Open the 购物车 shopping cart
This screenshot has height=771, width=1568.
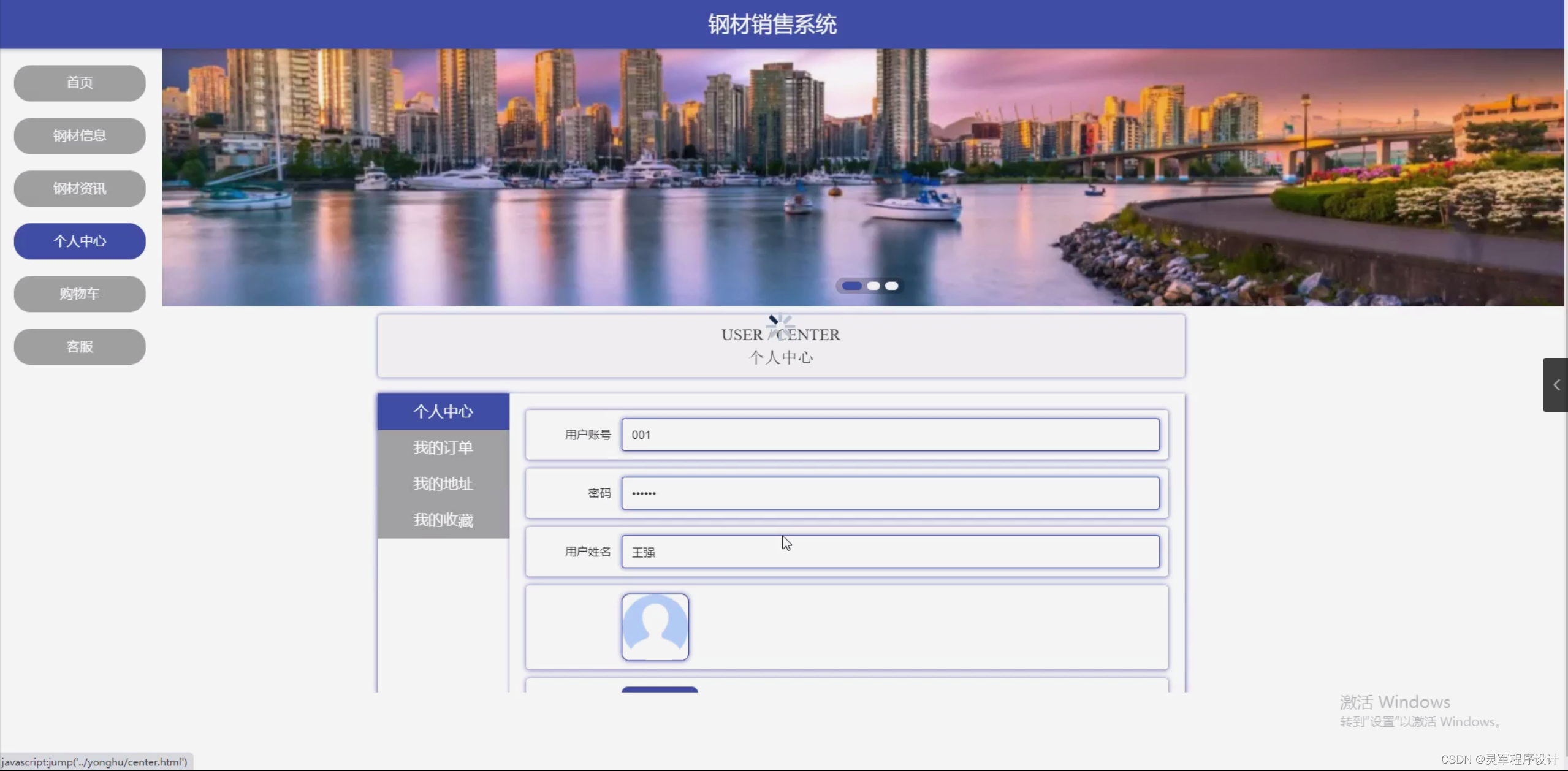80,294
